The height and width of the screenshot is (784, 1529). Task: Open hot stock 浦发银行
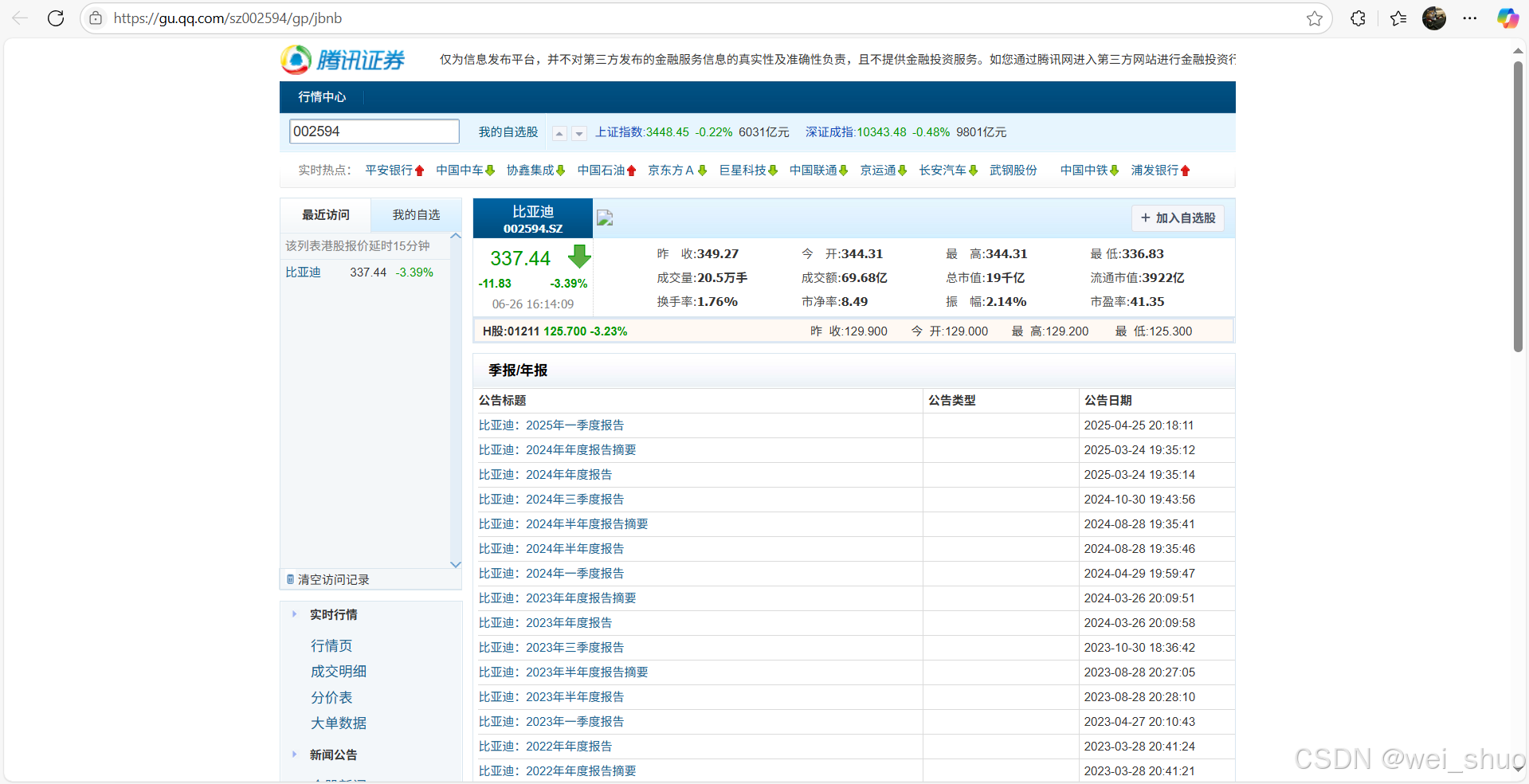point(1155,171)
